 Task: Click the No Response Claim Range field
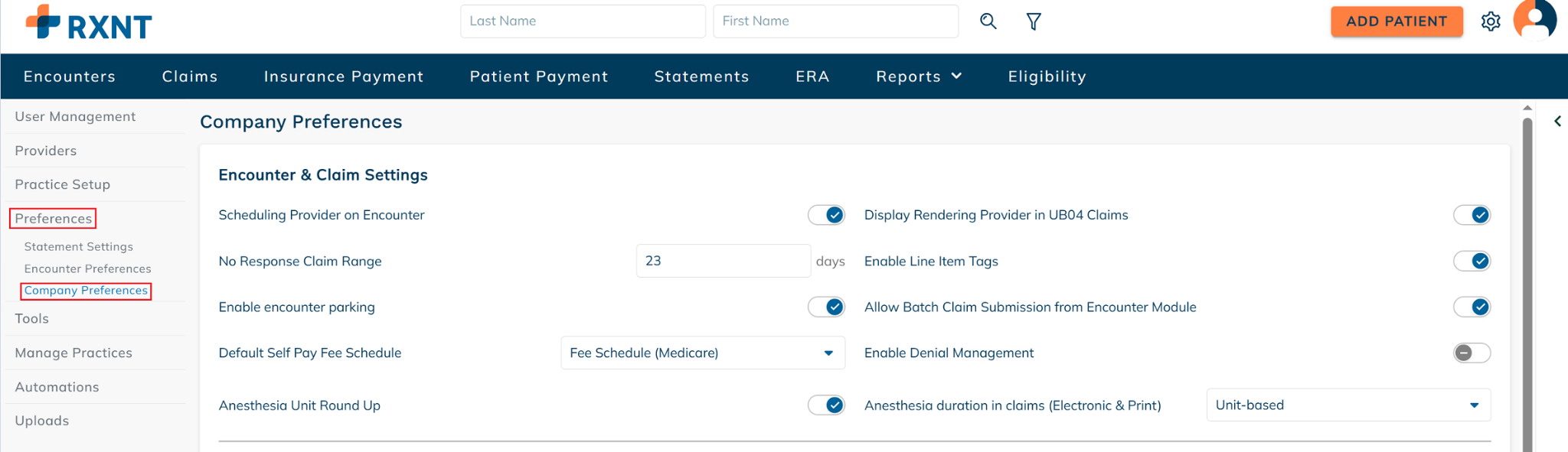pyautogui.click(x=722, y=262)
